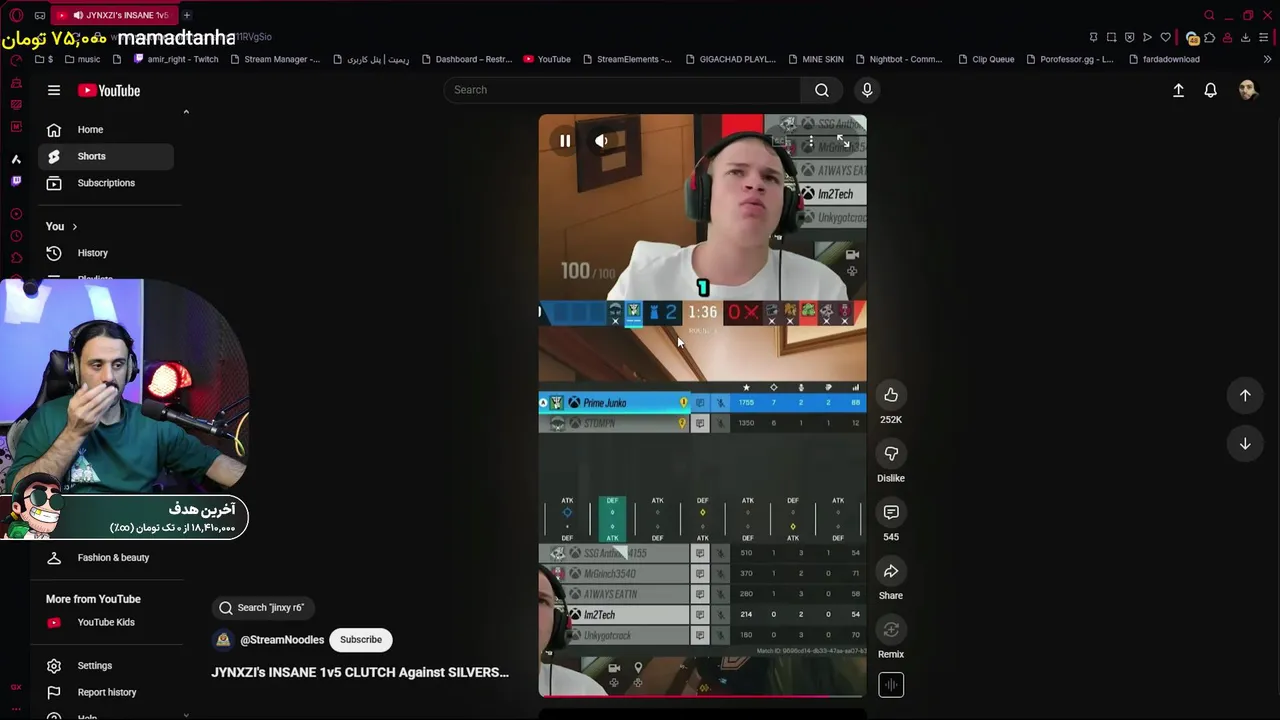
Task: Click the toolbar snapshot icon
Action: (1111, 38)
